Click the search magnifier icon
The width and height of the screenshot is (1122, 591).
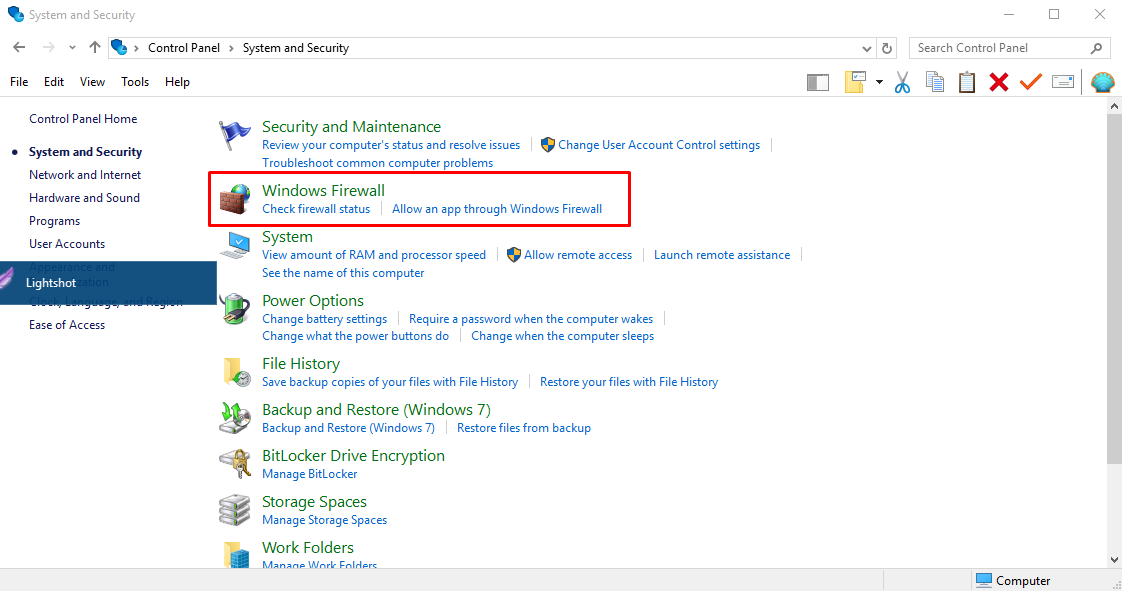pos(1096,48)
